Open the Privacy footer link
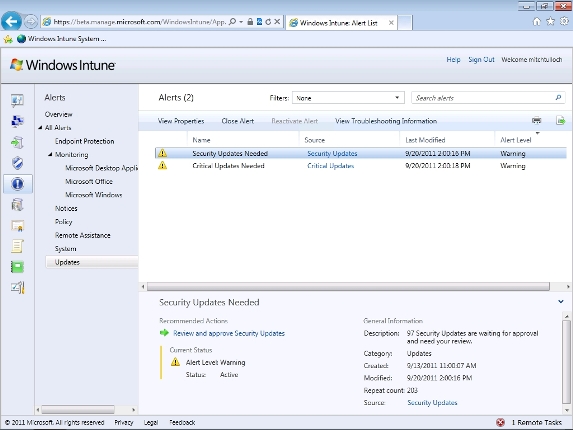The height and width of the screenshot is (430, 573). [x=124, y=422]
